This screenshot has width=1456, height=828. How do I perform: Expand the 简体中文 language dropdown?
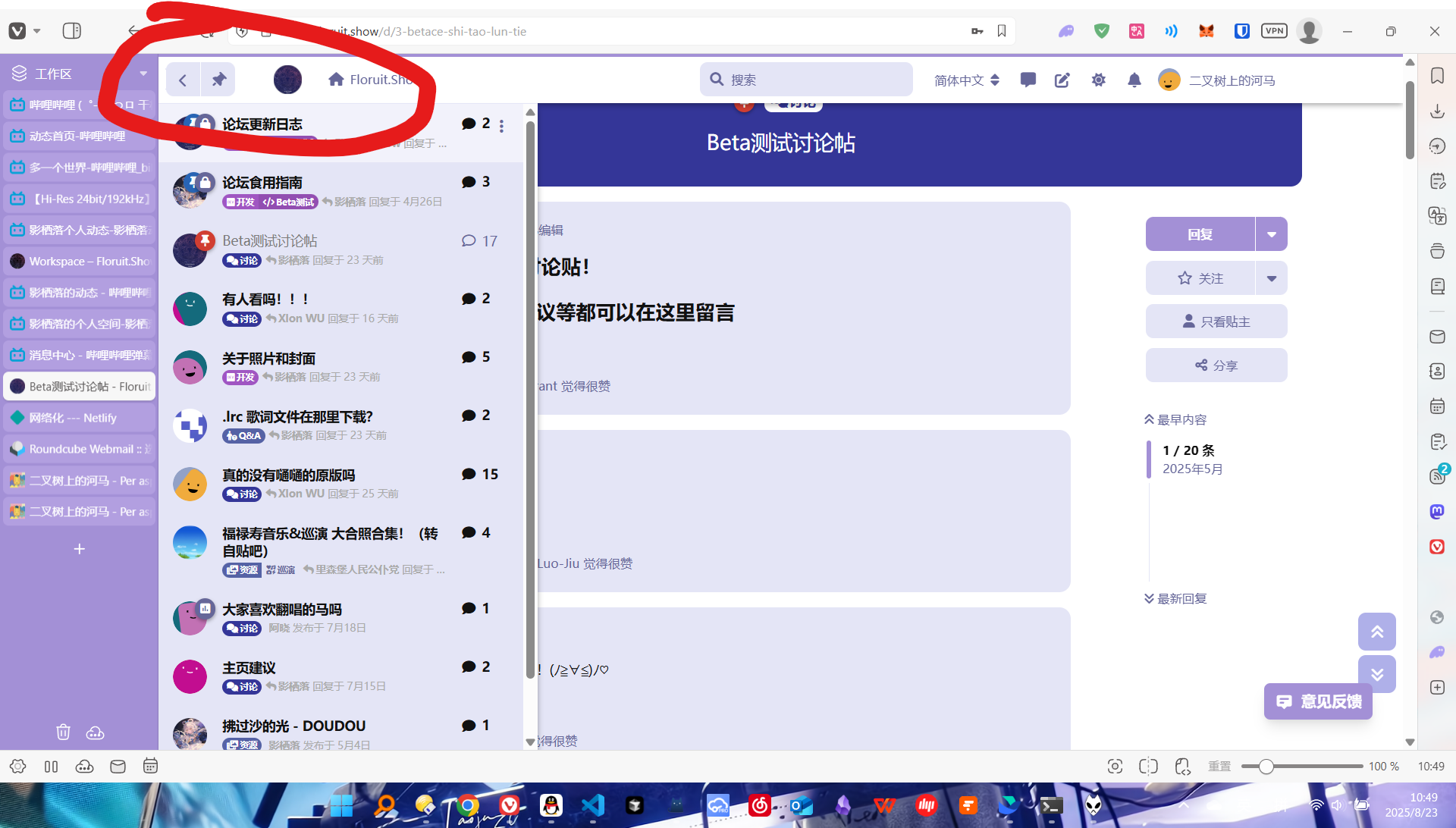[x=967, y=80]
